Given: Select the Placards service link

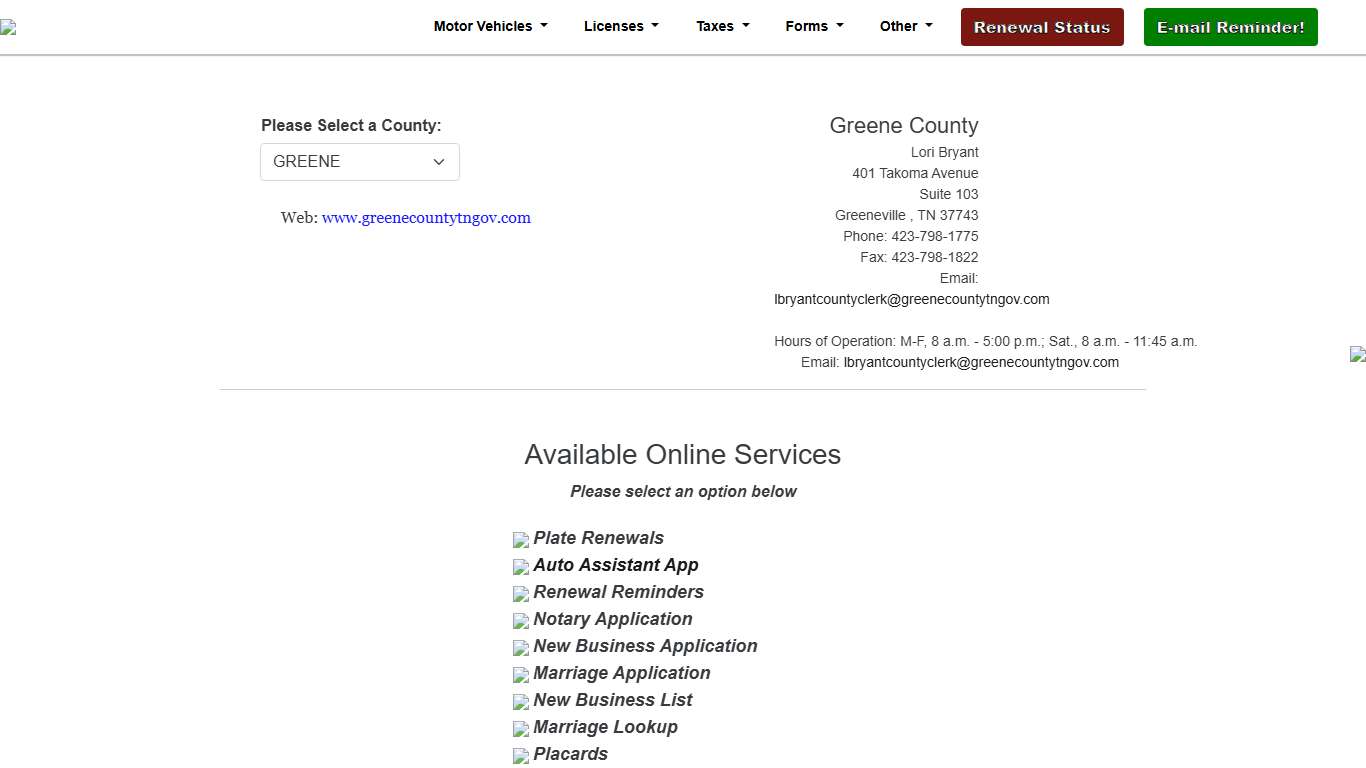Looking at the screenshot, I should tap(570, 754).
